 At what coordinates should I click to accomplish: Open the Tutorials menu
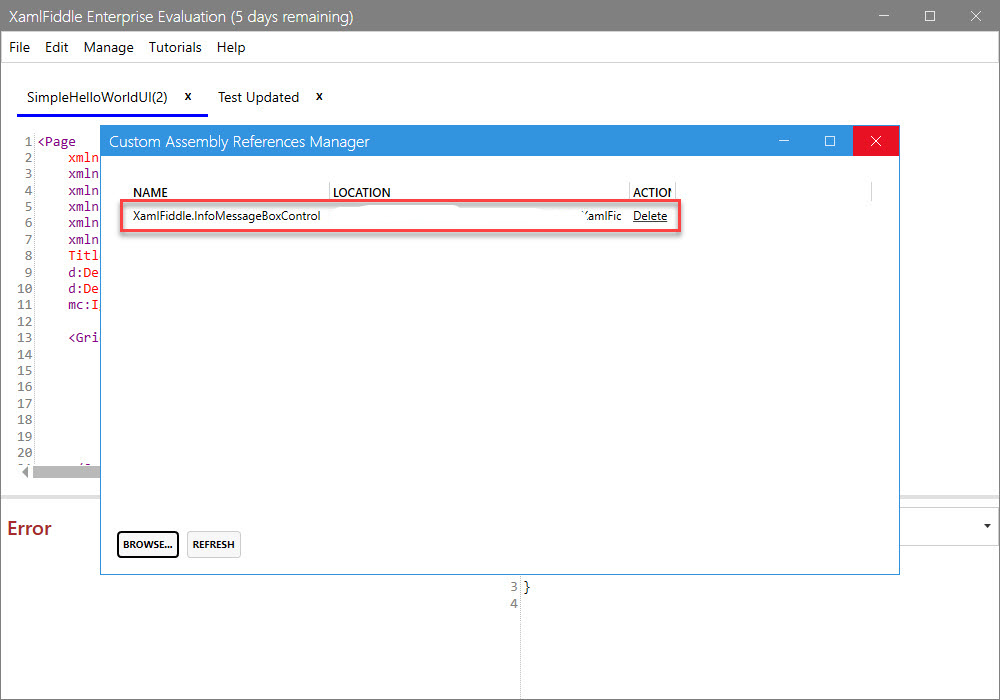(x=175, y=47)
